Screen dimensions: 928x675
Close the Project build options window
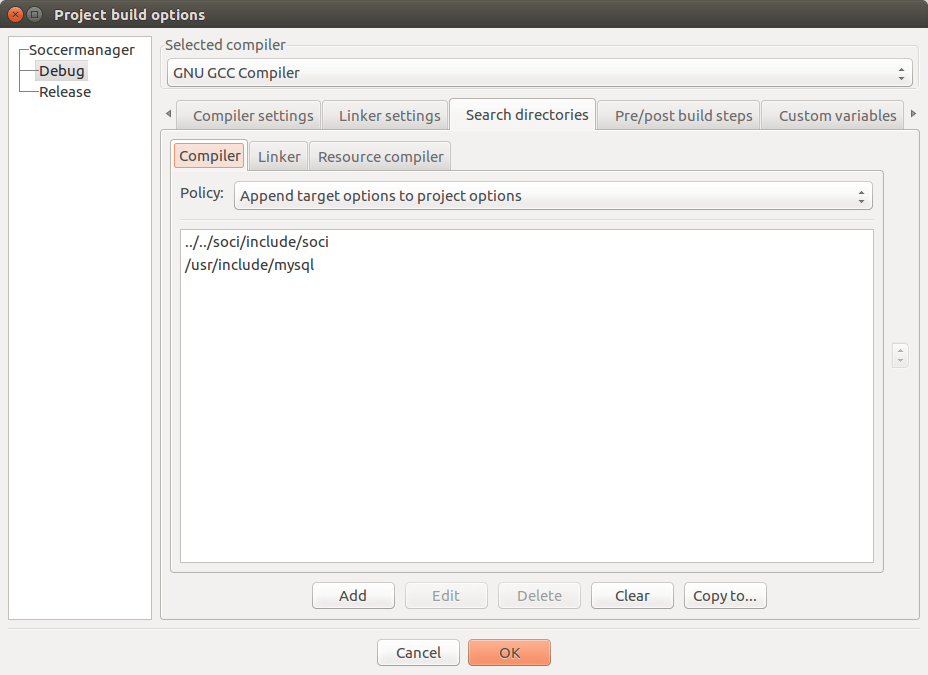(16, 15)
